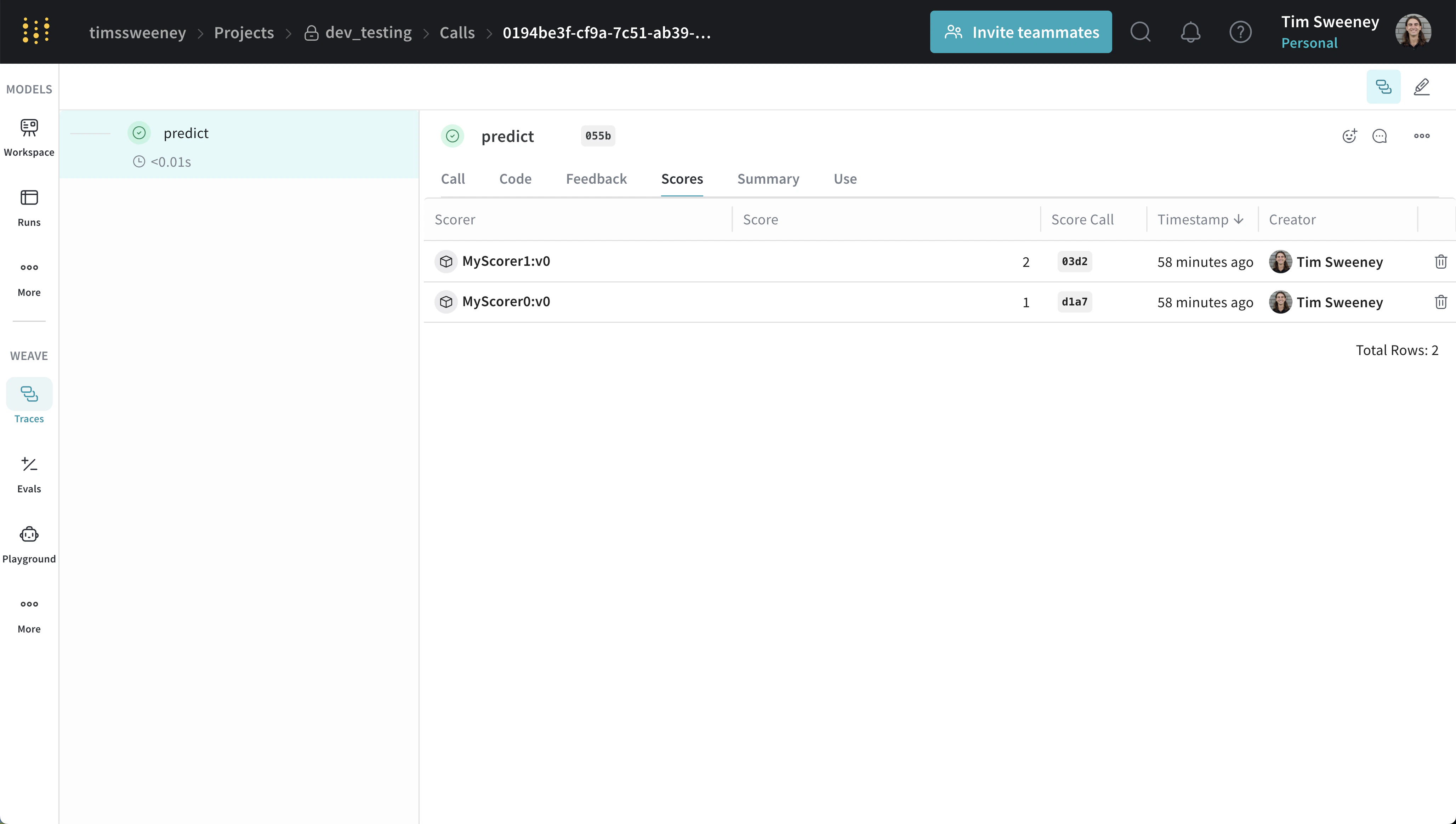
Task: Open the predict call options menu
Action: [1421, 136]
